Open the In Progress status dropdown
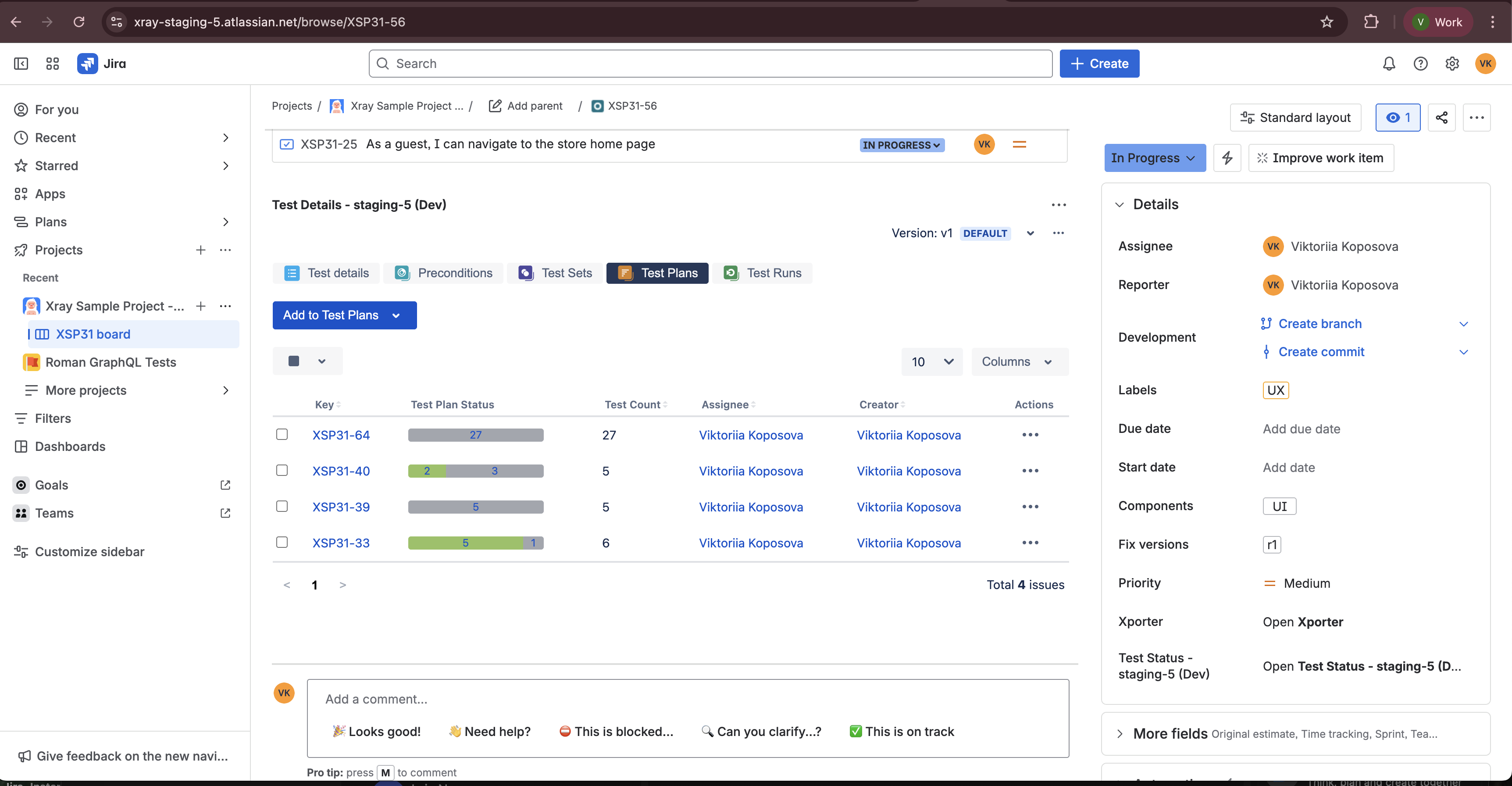The height and width of the screenshot is (786, 1512). click(x=1154, y=158)
